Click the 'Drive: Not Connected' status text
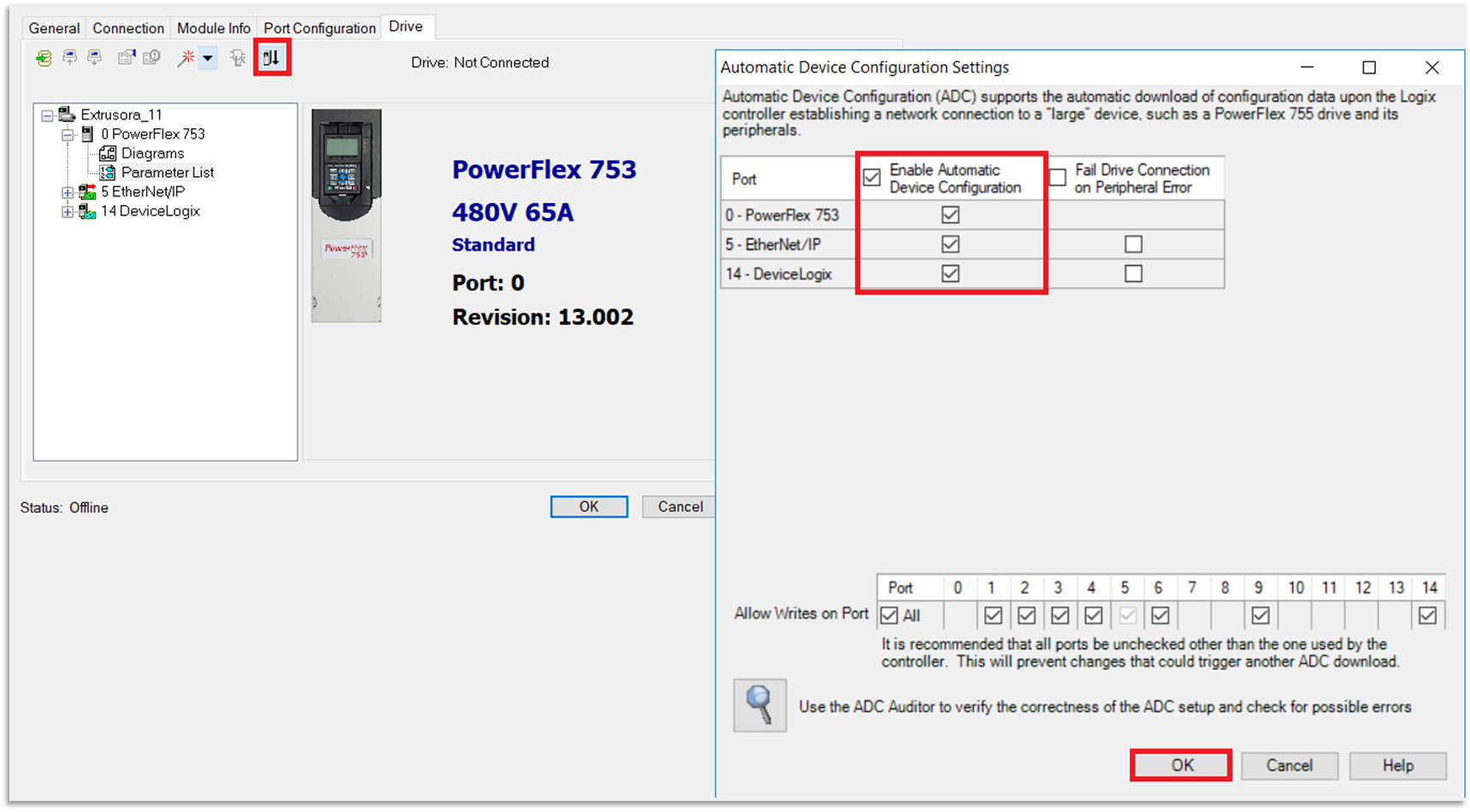This screenshot has height=812, width=1470. click(480, 62)
